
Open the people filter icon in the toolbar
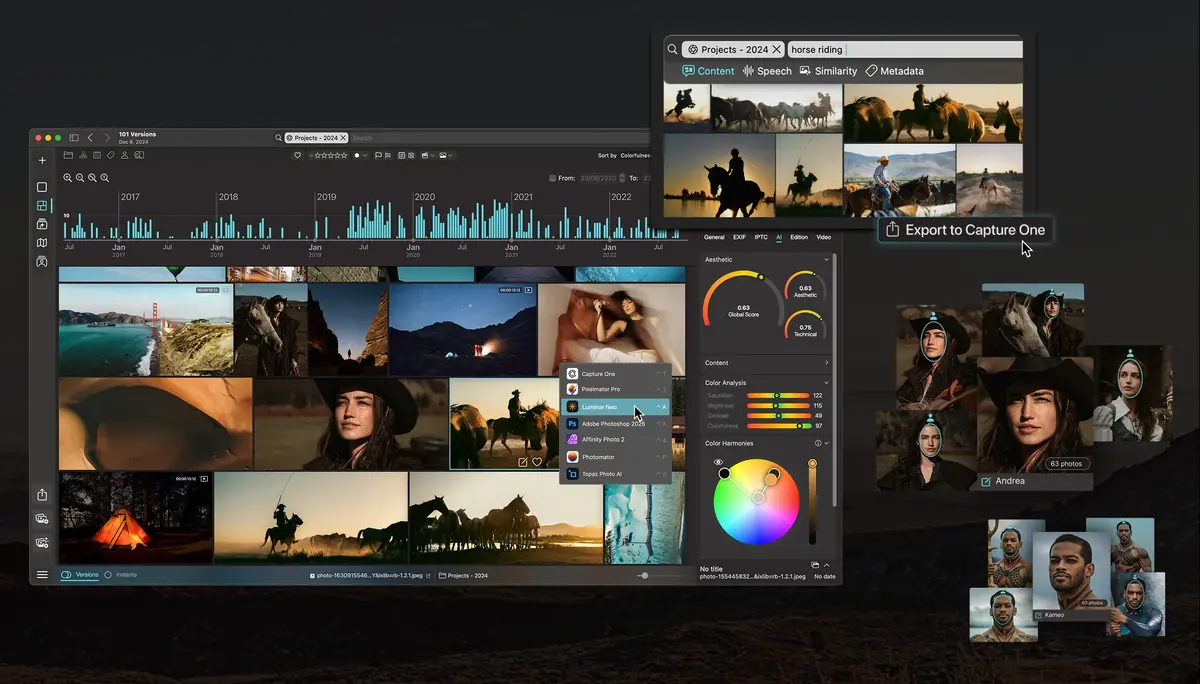(123, 155)
